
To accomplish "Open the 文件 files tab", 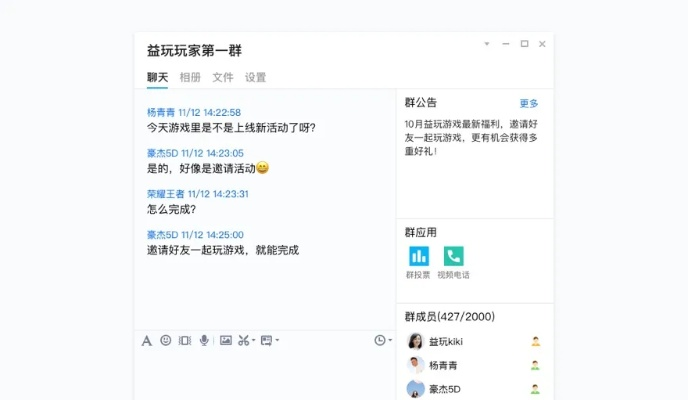I will (x=223, y=77).
